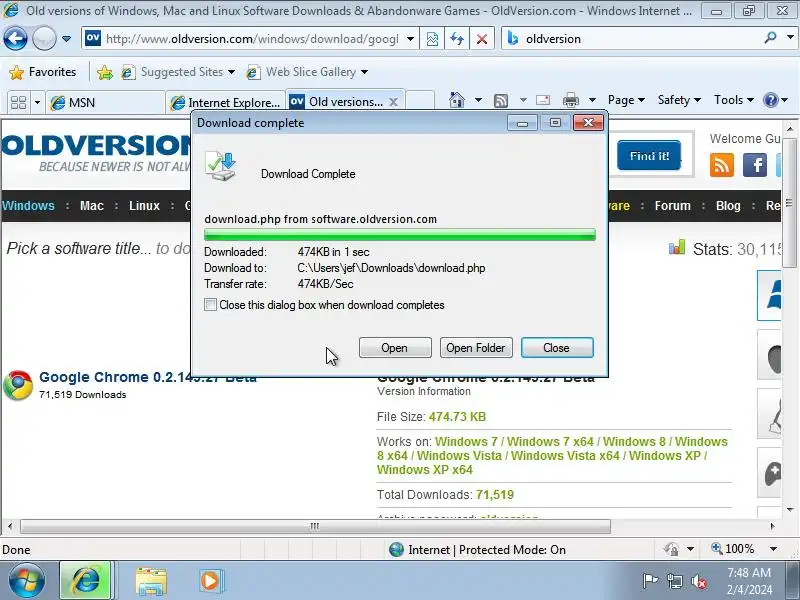Click the muted volume tray icon
The image size is (800, 600).
coord(698,581)
